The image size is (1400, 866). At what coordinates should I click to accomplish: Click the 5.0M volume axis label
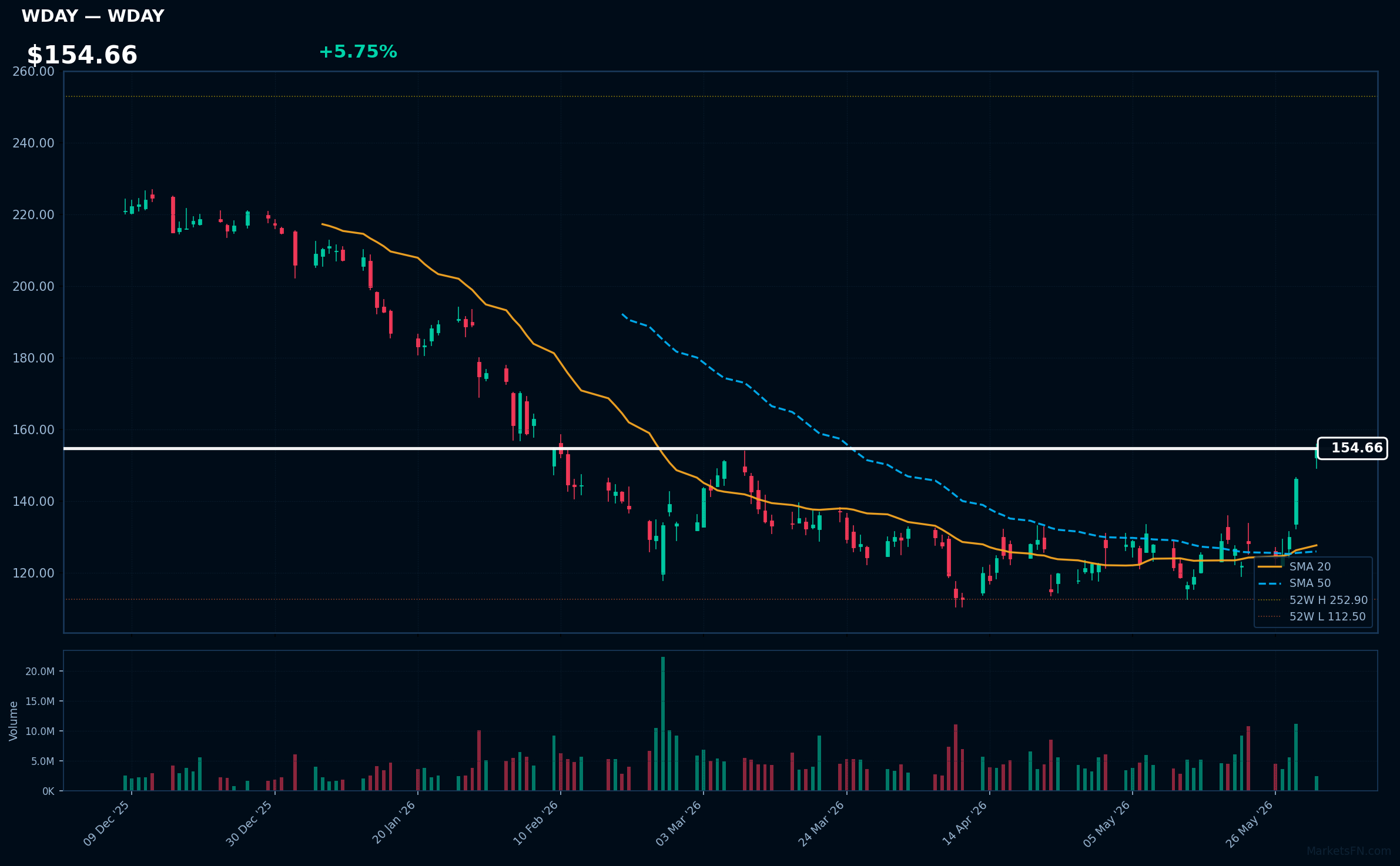42,761
